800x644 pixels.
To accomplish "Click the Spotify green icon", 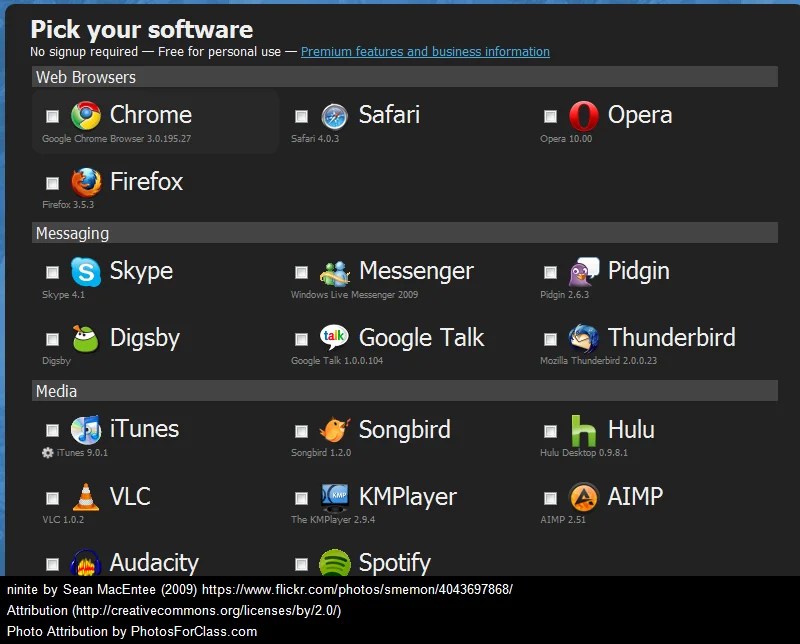I will coord(335,563).
